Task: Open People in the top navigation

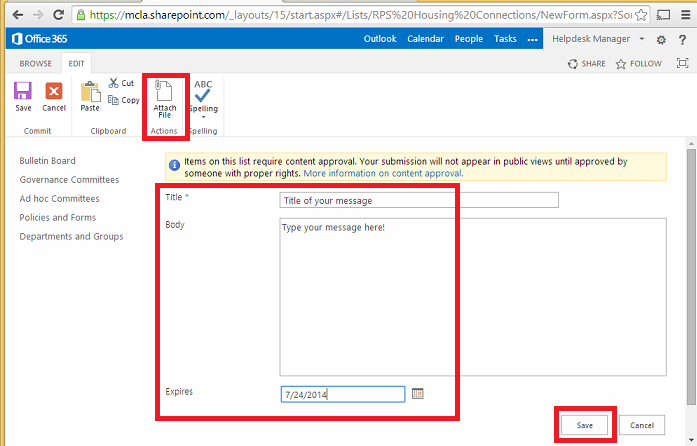Action: tap(469, 39)
